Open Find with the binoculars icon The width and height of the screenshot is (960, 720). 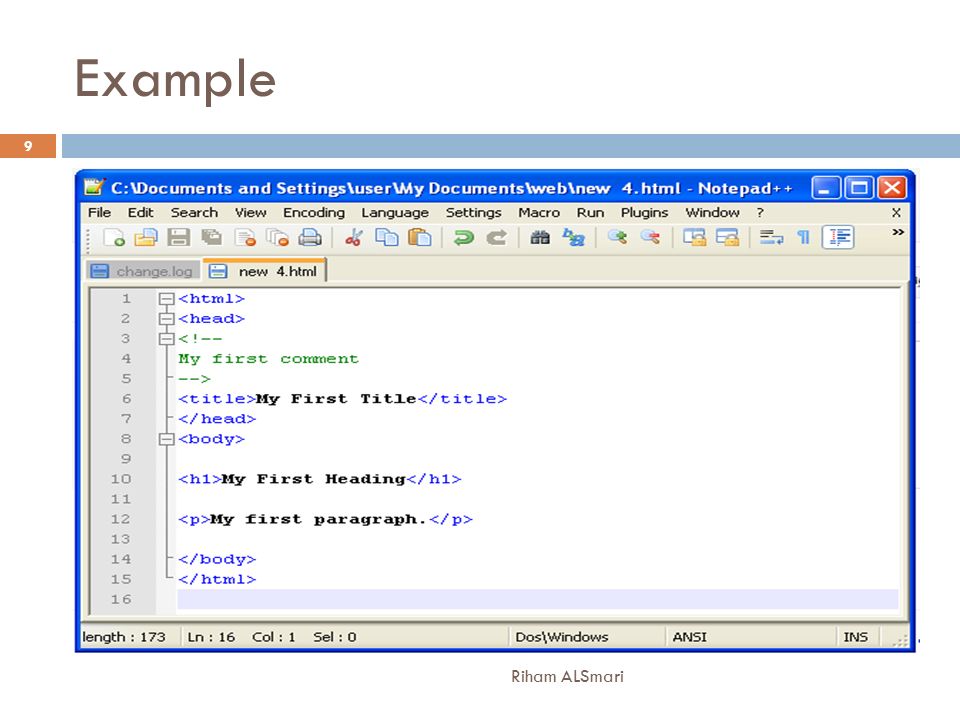click(x=539, y=238)
